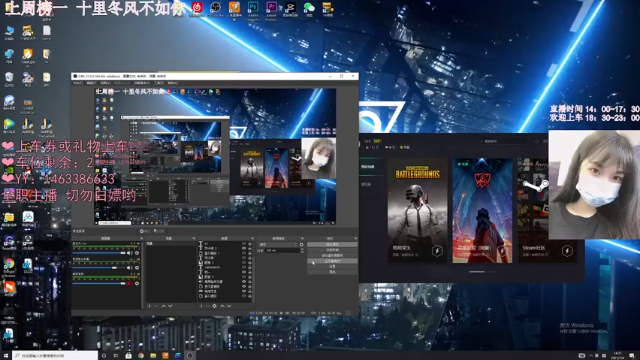The height and width of the screenshot is (360, 640).
Task: Click the add source plus icon in OBS
Action: (x=201, y=306)
